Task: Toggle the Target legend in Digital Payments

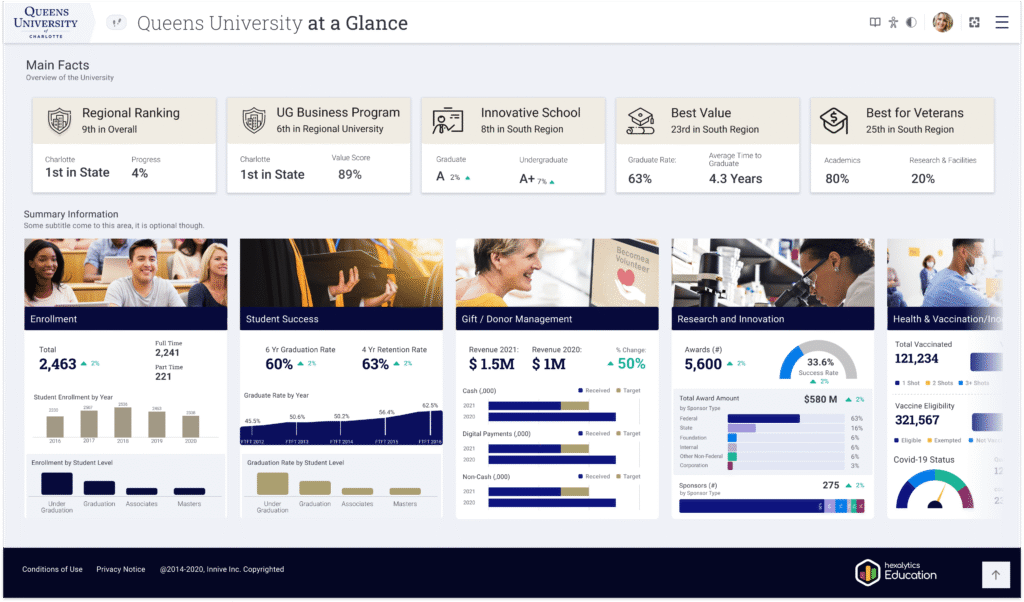Action: pyautogui.click(x=631, y=434)
